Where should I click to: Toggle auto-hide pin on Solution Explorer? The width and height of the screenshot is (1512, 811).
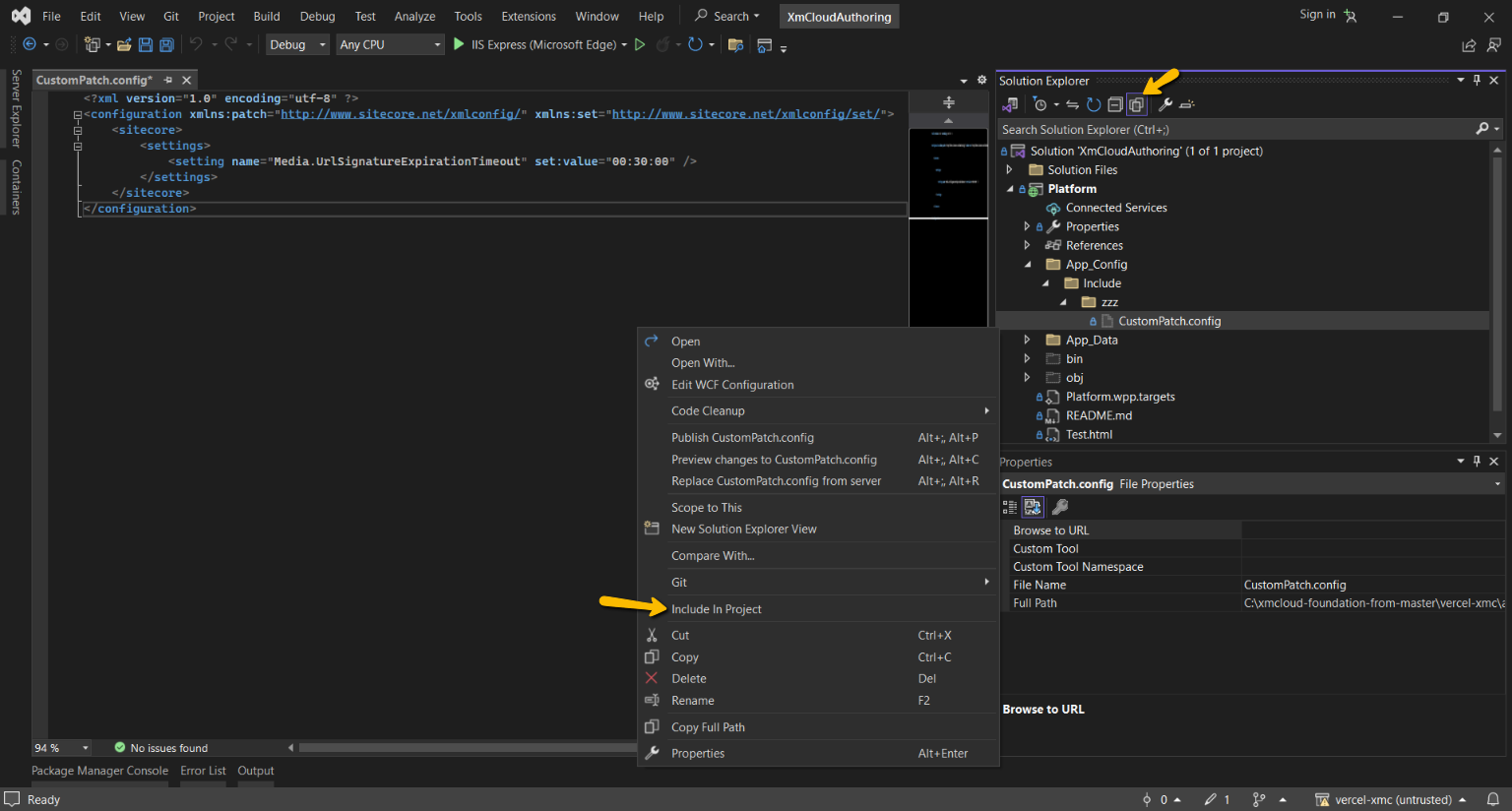pyautogui.click(x=1477, y=81)
